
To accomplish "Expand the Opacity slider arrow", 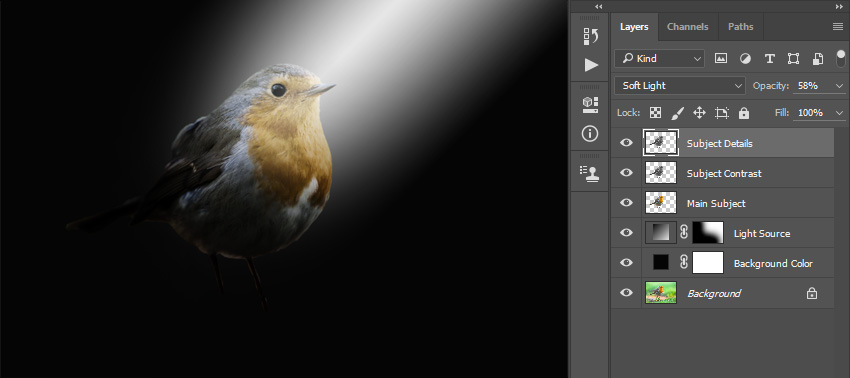I will 840,86.
